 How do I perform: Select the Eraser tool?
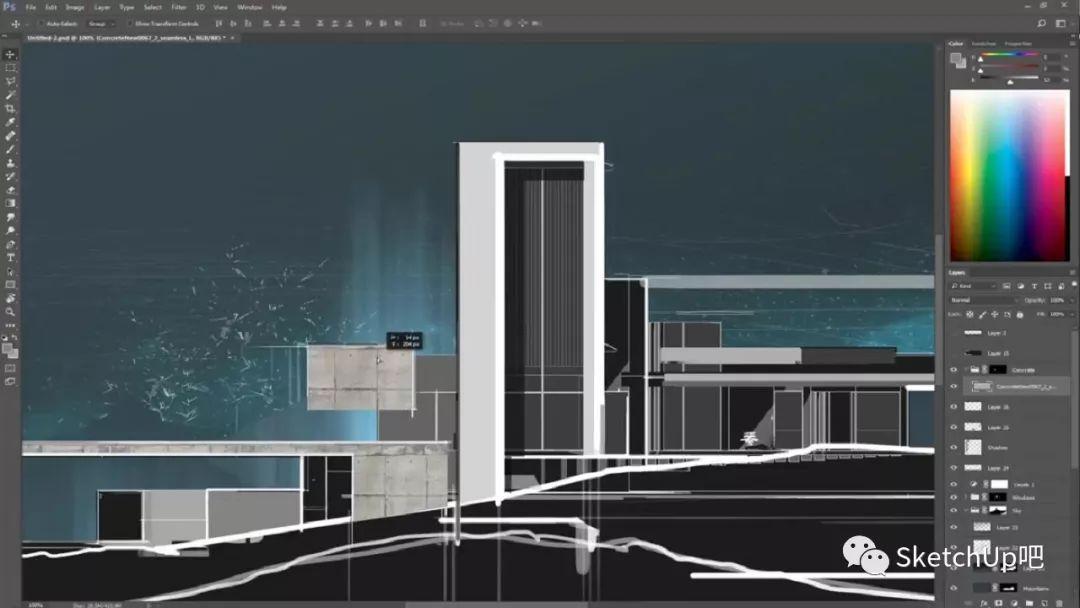(x=10, y=190)
